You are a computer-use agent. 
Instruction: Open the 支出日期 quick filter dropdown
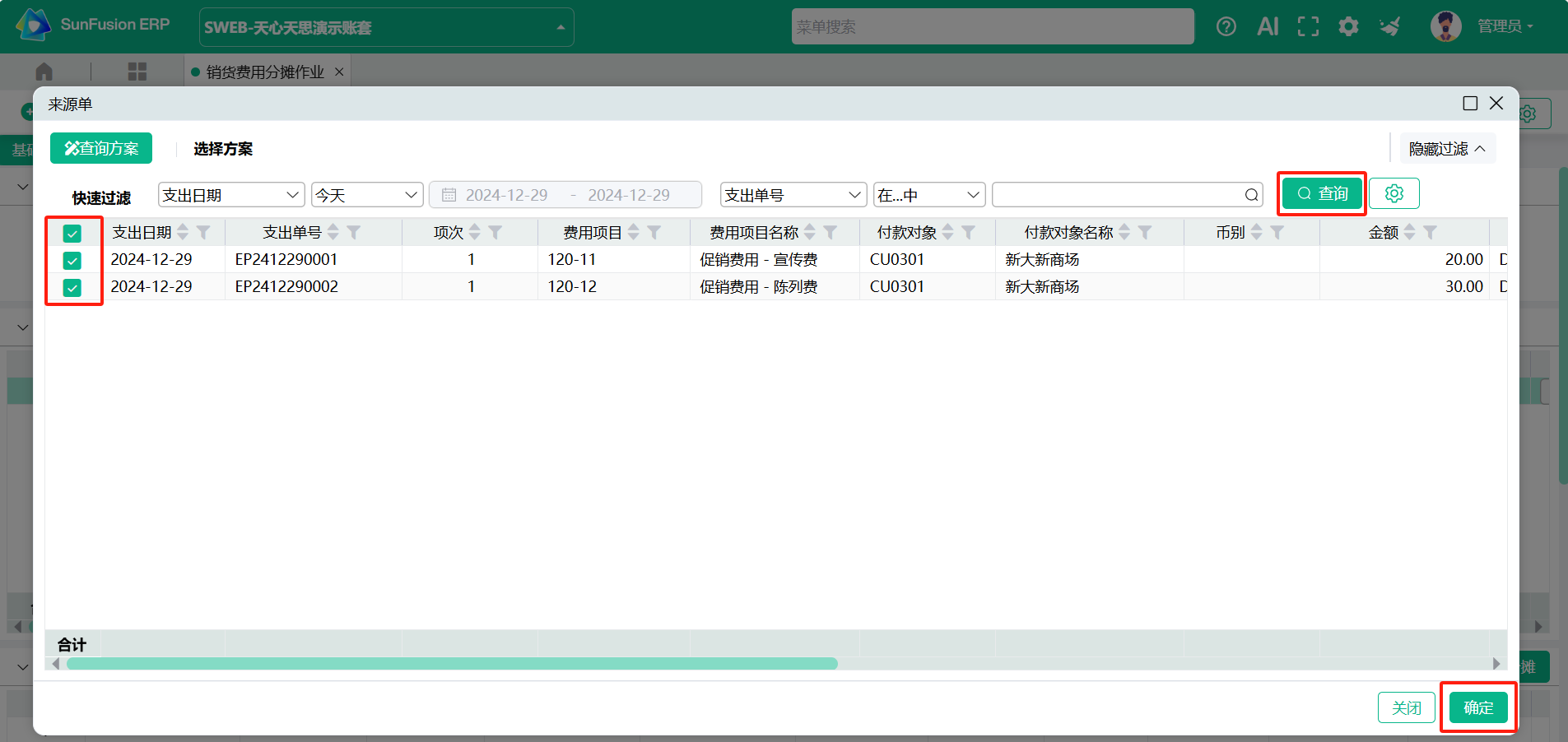pos(231,195)
